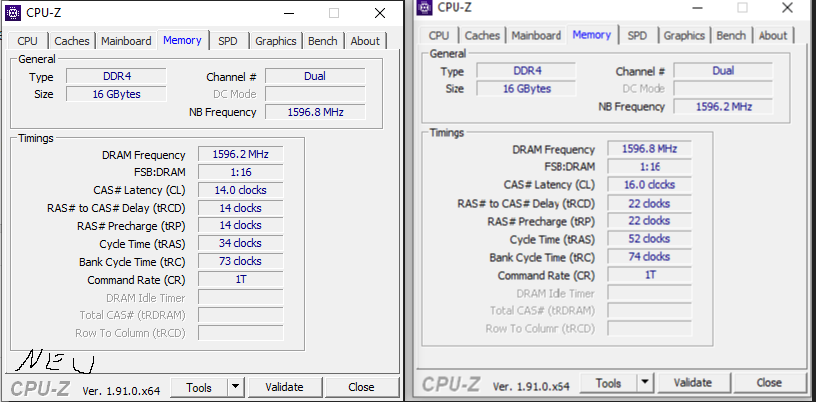Open the Graphics tab in the left window
Image resolution: width=816 pixels, height=402 pixels.
pyautogui.click(x=276, y=41)
